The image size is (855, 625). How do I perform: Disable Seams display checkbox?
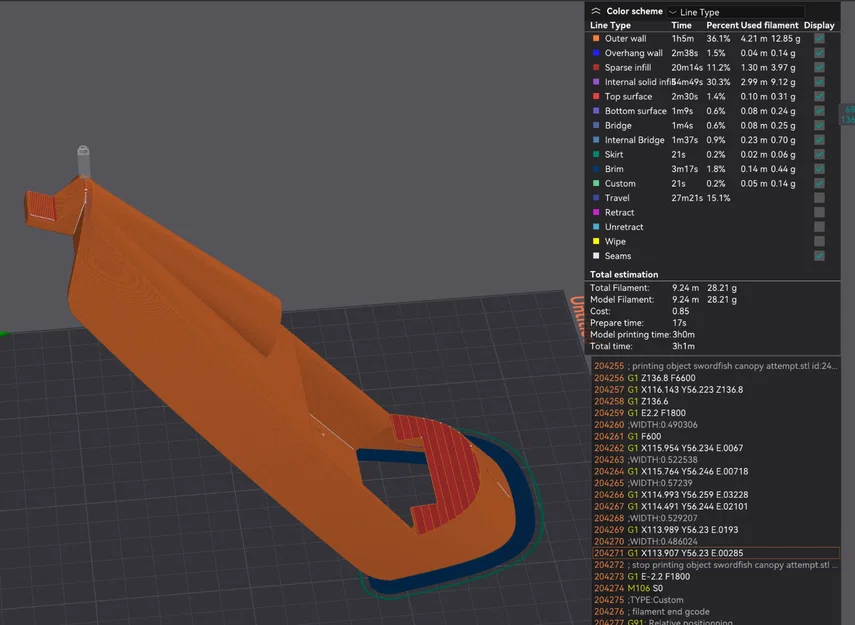(819, 256)
